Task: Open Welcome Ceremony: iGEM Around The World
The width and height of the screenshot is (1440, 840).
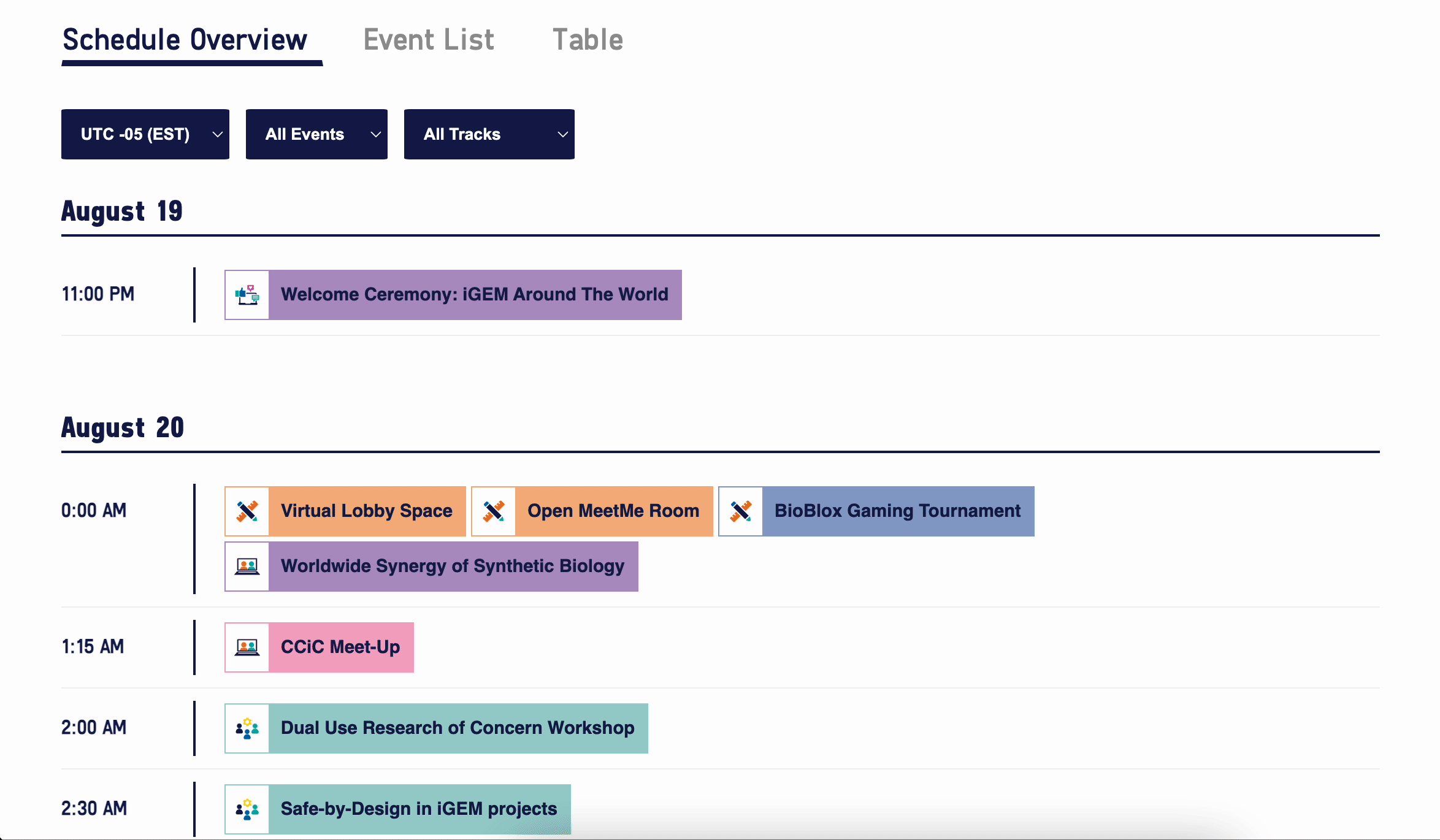Action: coord(474,295)
